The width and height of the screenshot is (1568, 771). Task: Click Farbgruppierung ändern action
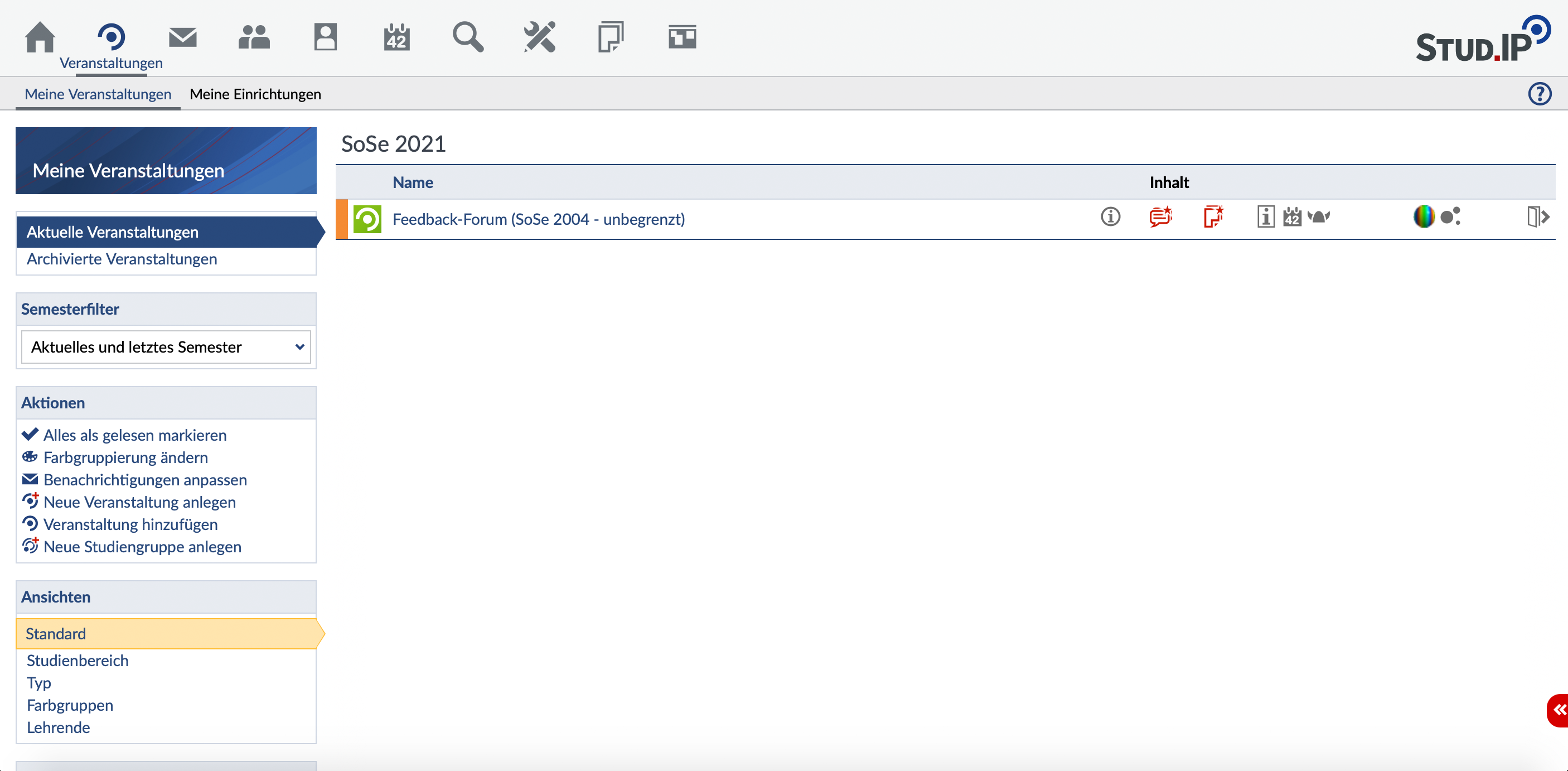125,458
